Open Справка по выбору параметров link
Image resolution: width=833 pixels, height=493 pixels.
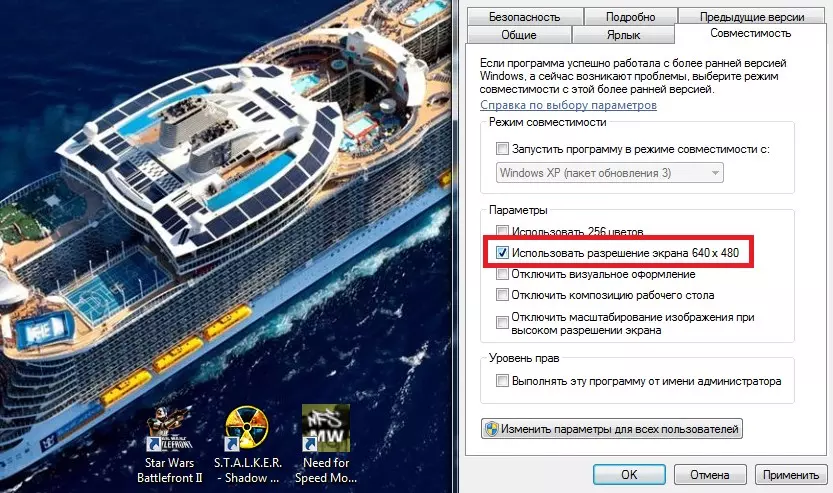tap(568, 105)
